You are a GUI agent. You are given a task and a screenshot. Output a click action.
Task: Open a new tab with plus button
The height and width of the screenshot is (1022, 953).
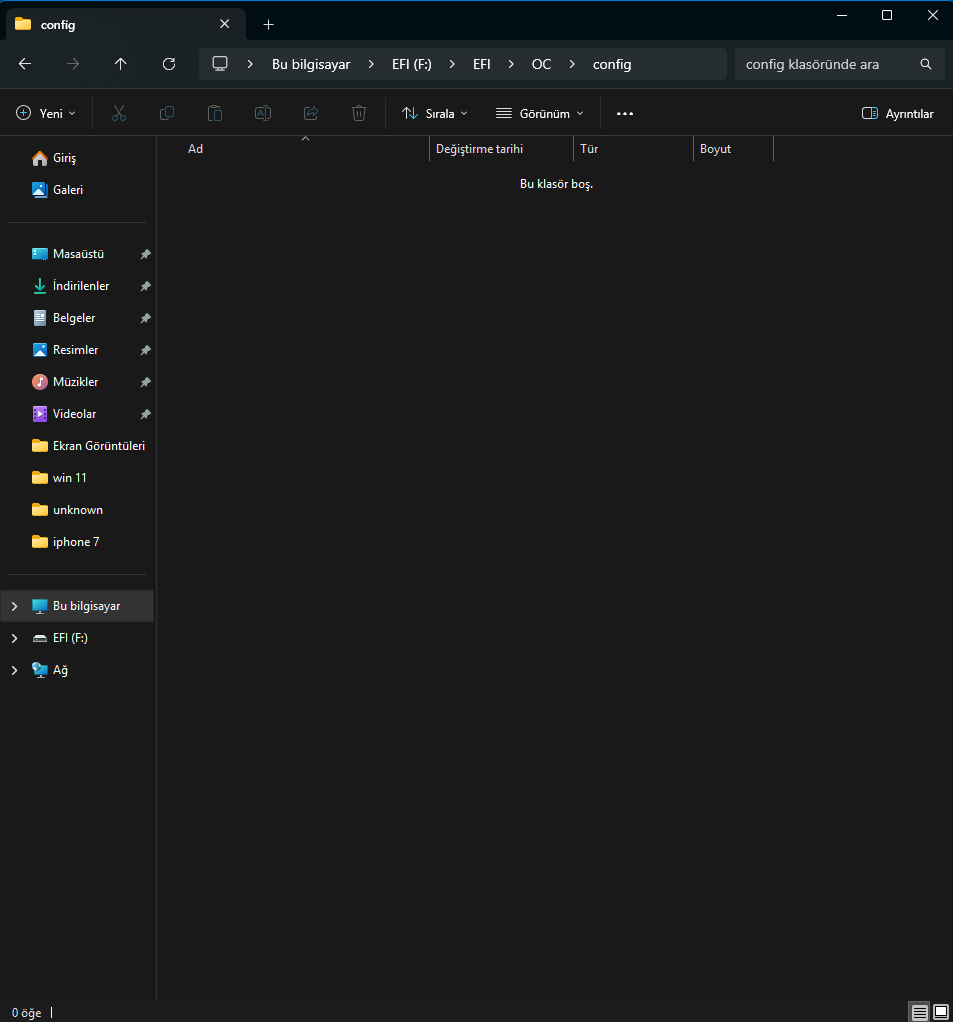coord(268,25)
